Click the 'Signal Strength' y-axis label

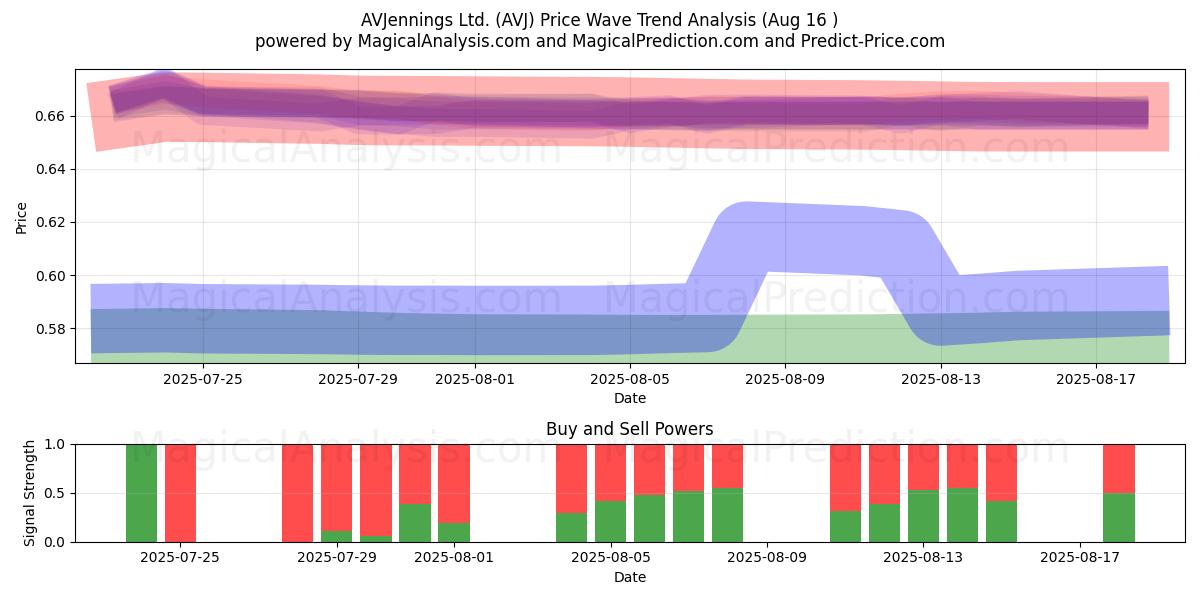(x=30, y=493)
